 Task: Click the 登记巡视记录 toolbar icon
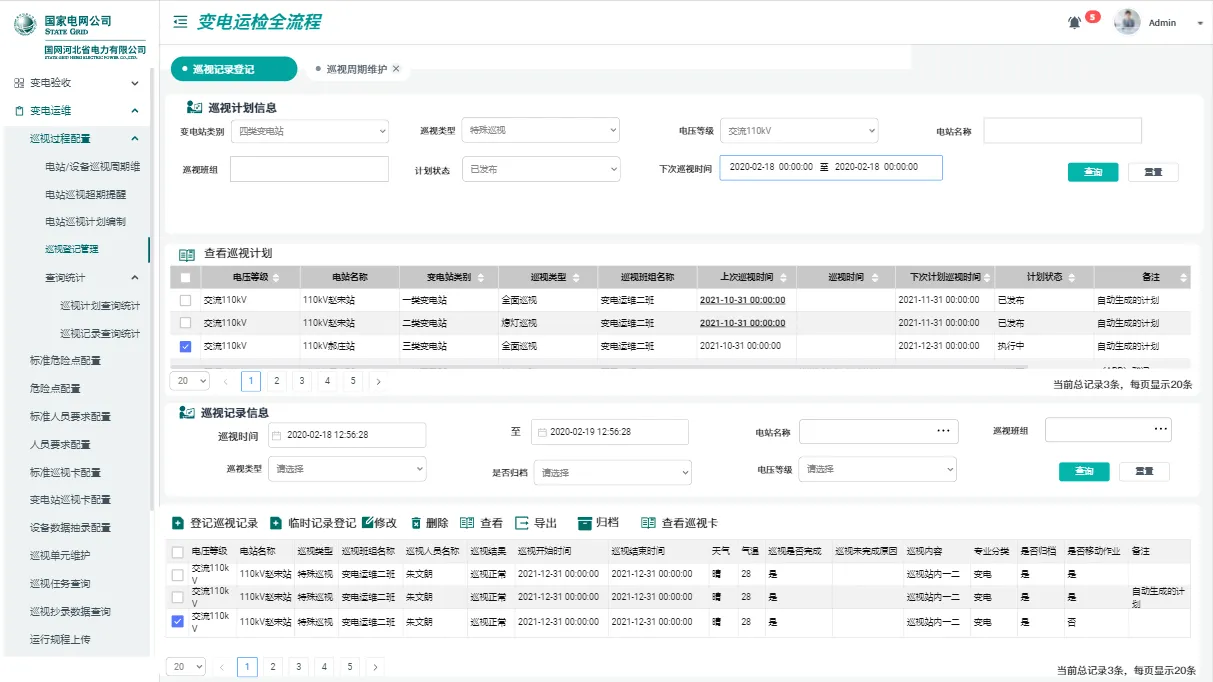tap(177, 523)
